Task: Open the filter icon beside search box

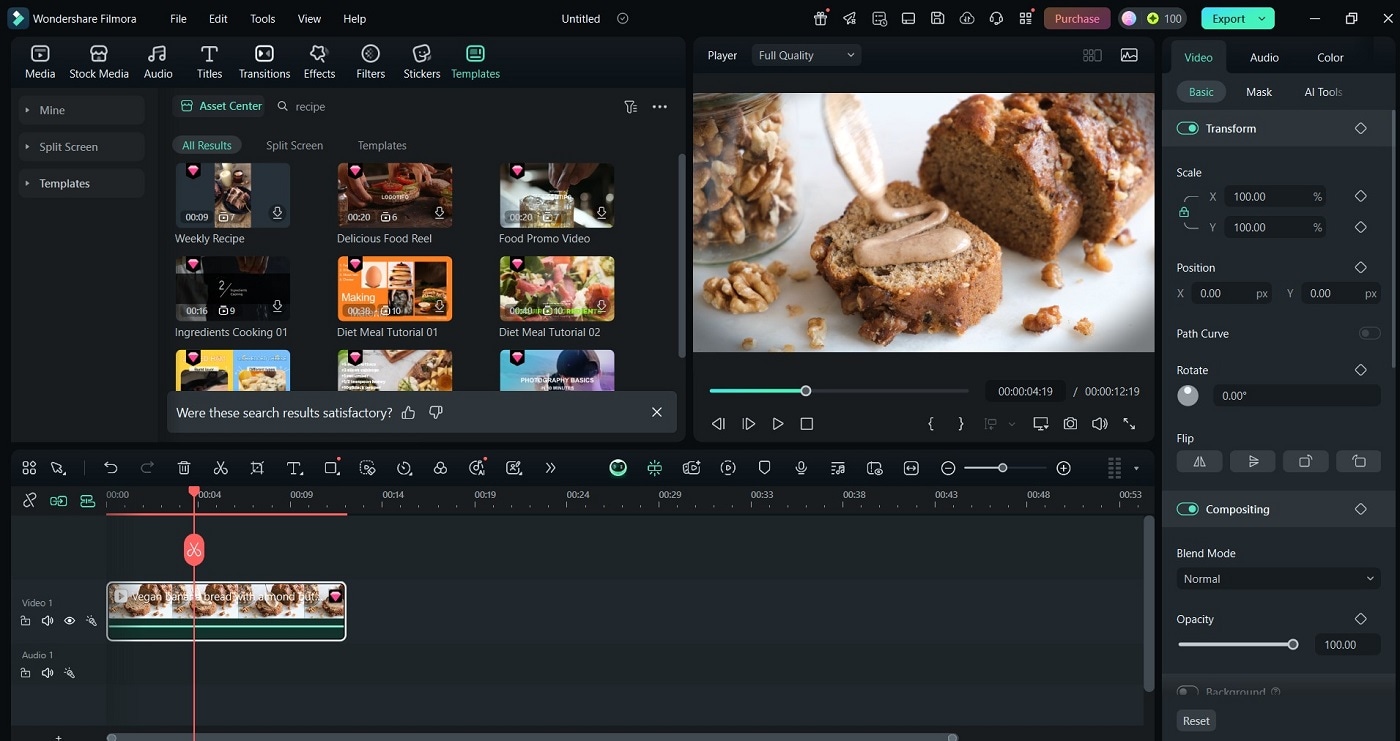Action: [631, 107]
